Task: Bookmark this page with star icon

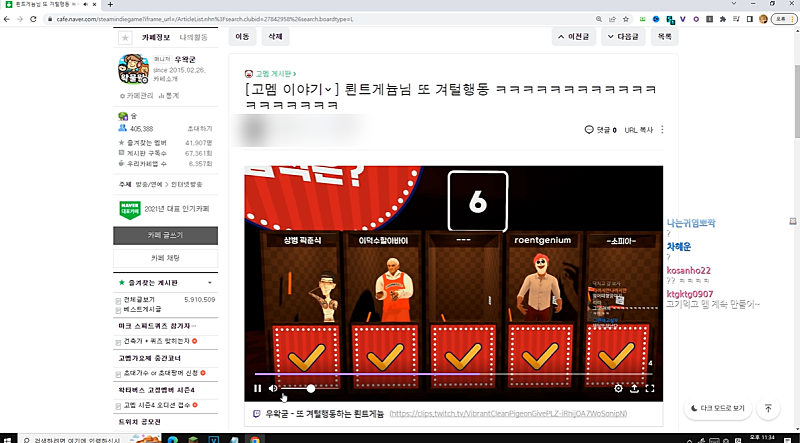Action: click(x=626, y=19)
